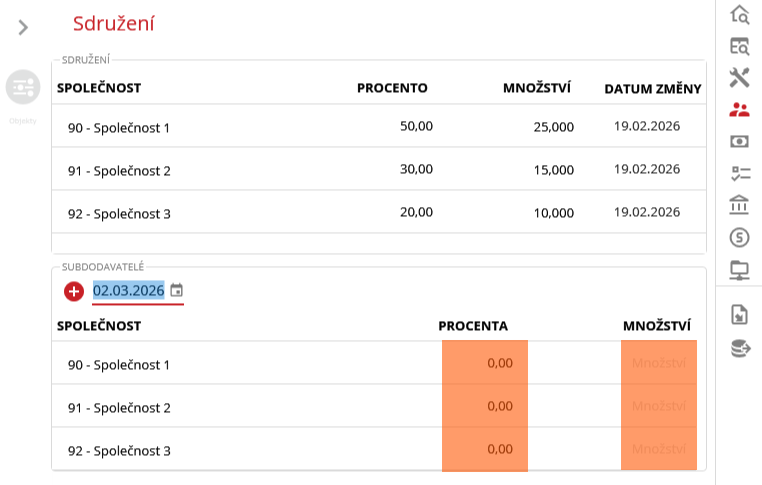
Task: Edit percentage field for 90 - Společnost 1
Action: [x=485, y=363]
